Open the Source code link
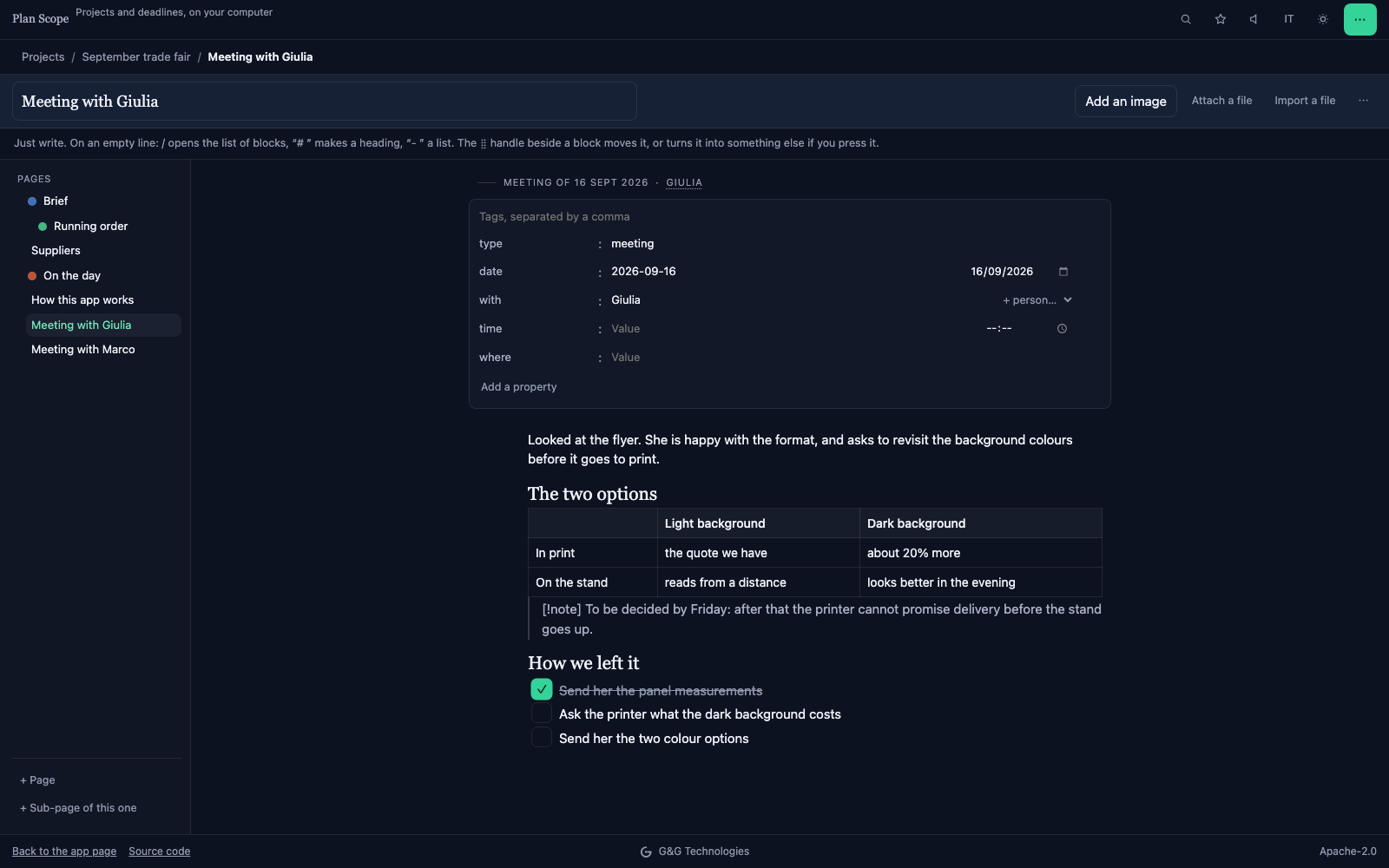Image resolution: width=1389 pixels, height=868 pixels. pos(160,852)
